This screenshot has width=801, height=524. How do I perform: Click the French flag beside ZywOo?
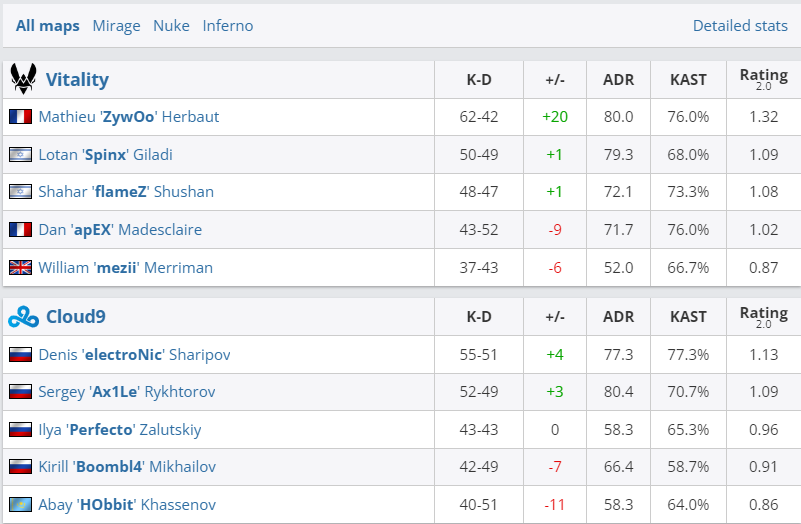[x=20, y=117]
